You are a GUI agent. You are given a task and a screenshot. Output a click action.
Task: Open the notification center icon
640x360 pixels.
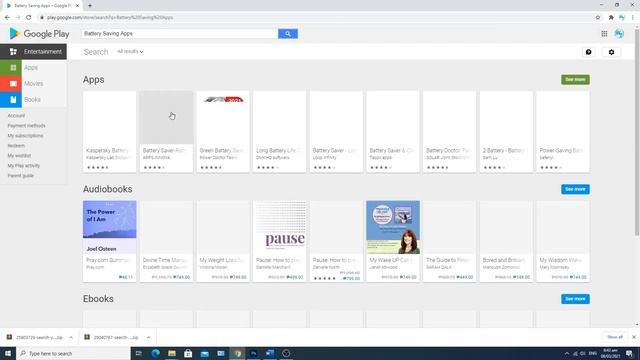click(x=629, y=353)
